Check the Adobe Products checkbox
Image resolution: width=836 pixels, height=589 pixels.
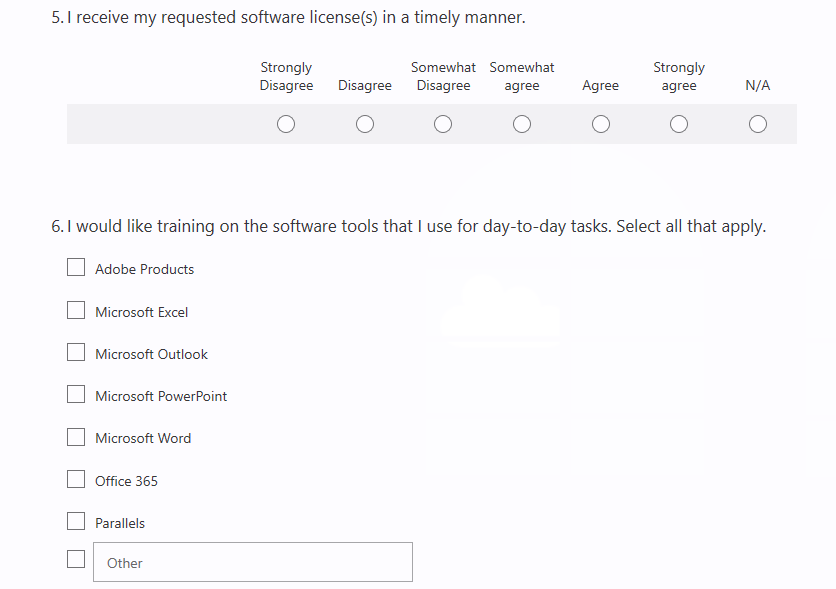tap(76, 268)
